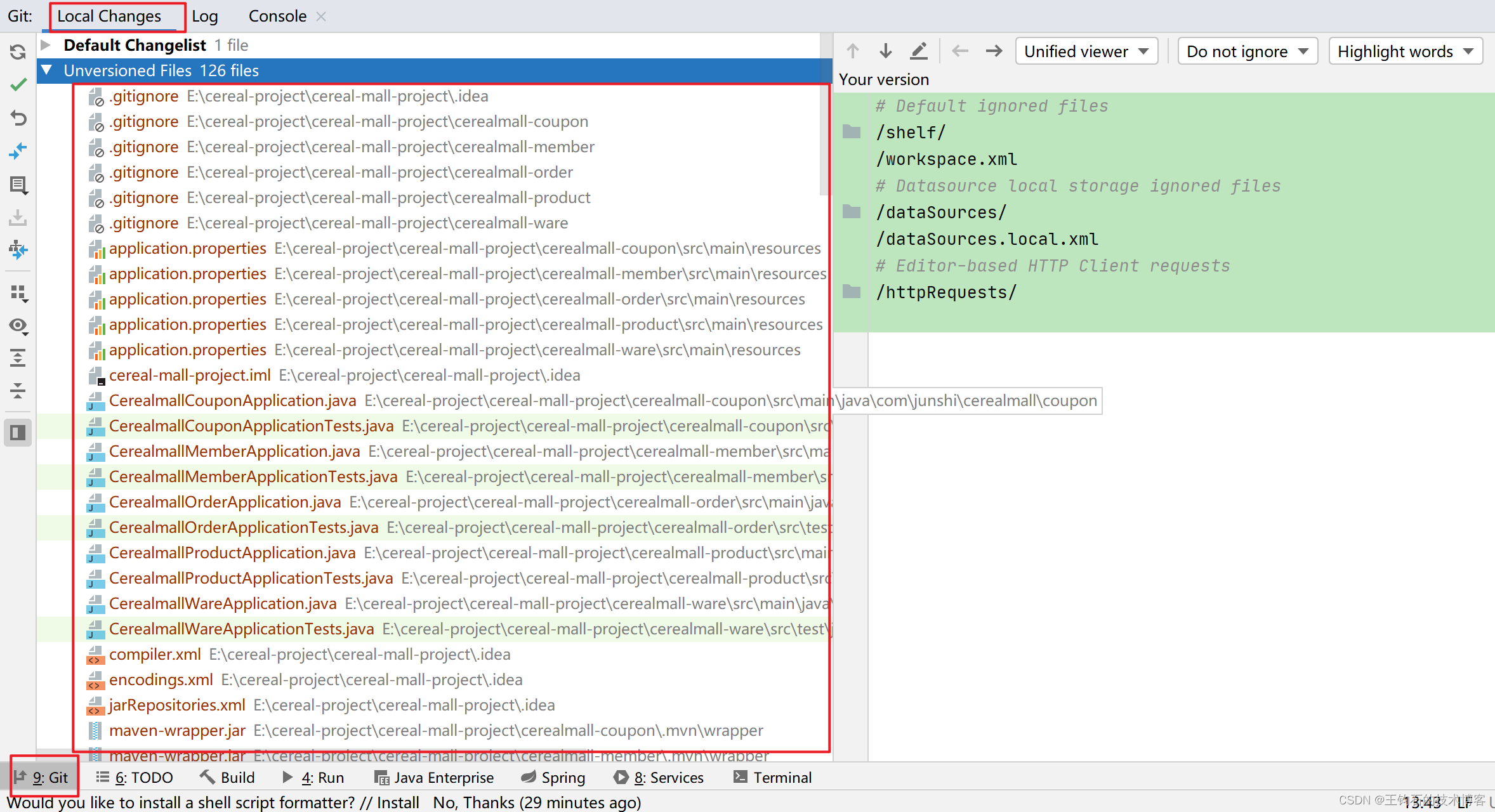Click the Group By icon

pyautogui.click(x=18, y=293)
